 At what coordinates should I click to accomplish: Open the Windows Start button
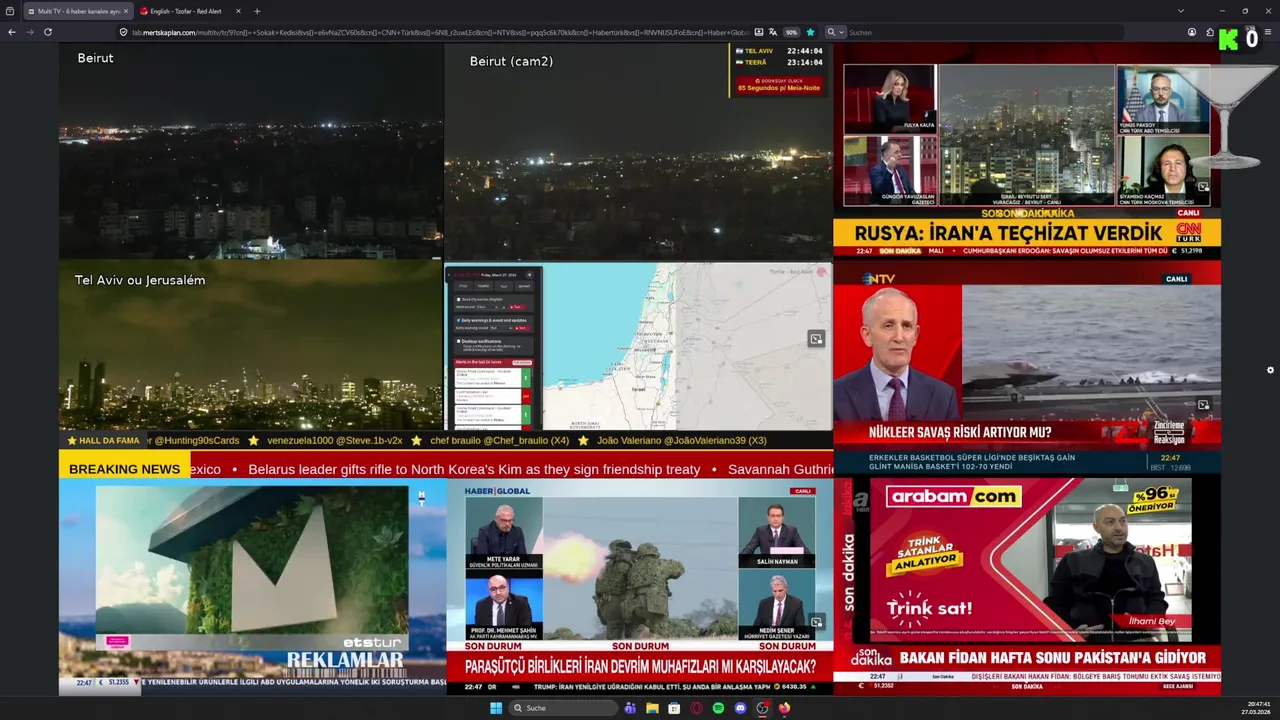[496, 708]
